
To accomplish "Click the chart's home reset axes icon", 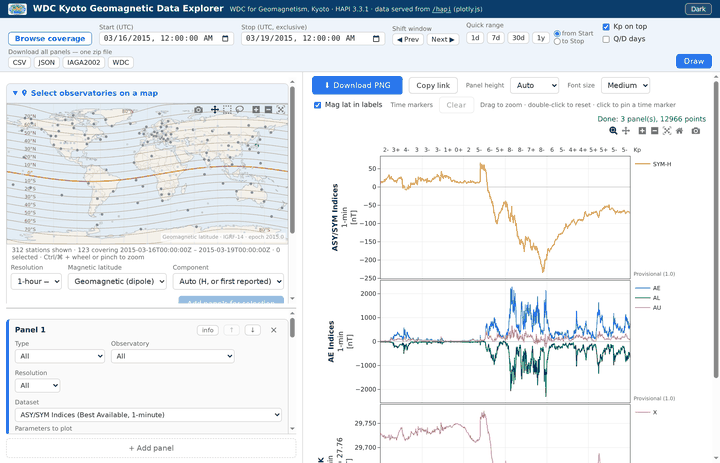I will tap(680, 131).
